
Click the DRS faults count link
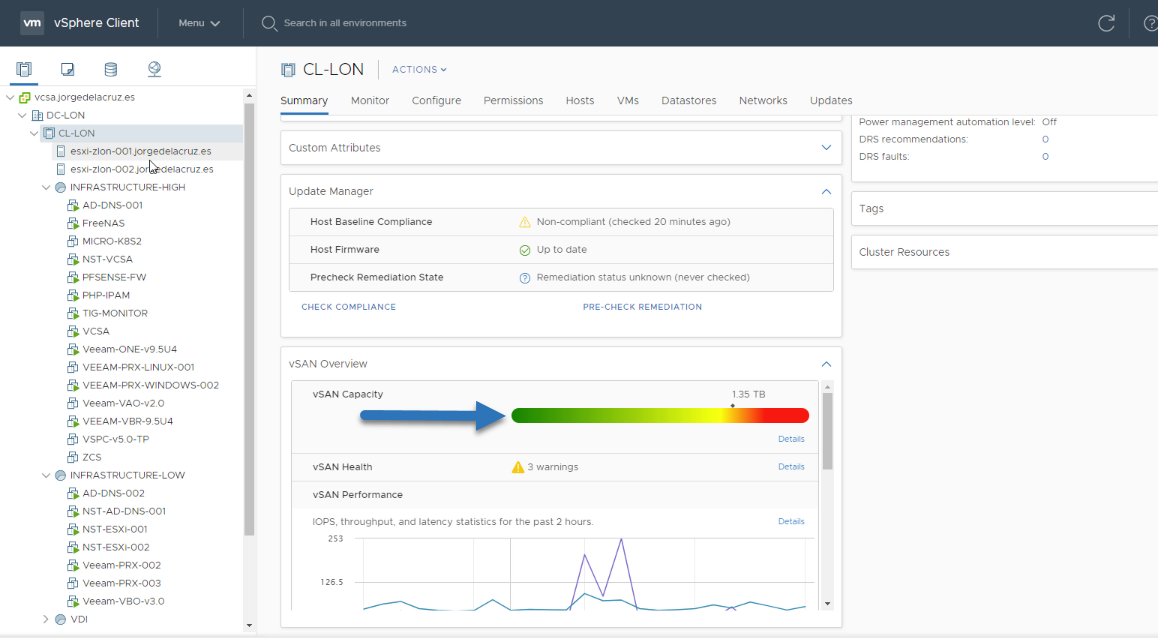coord(1045,157)
